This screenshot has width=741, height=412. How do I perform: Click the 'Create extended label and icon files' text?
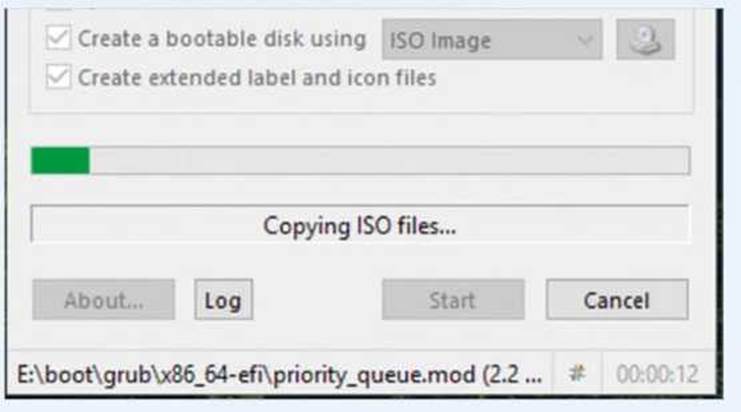[x=257, y=78]
